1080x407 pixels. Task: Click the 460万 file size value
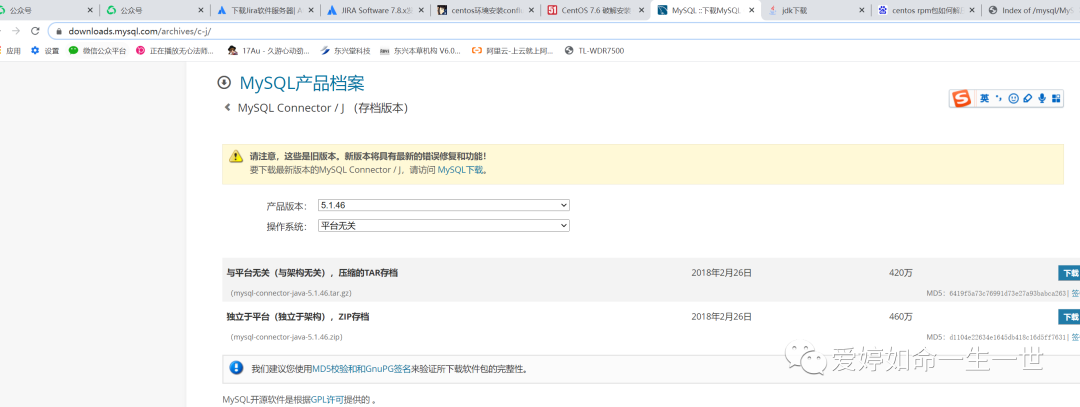[900, 317]
